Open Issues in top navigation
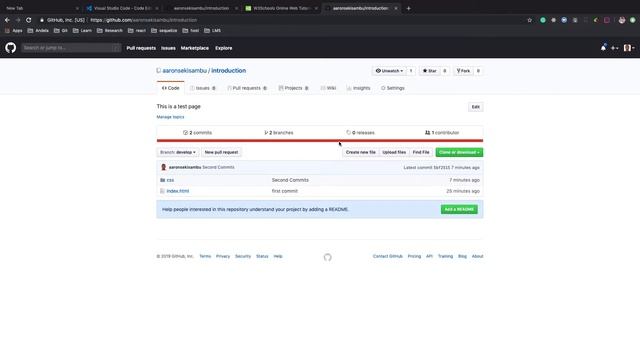This screenshot has width=640, height=360. click(168, 48)
